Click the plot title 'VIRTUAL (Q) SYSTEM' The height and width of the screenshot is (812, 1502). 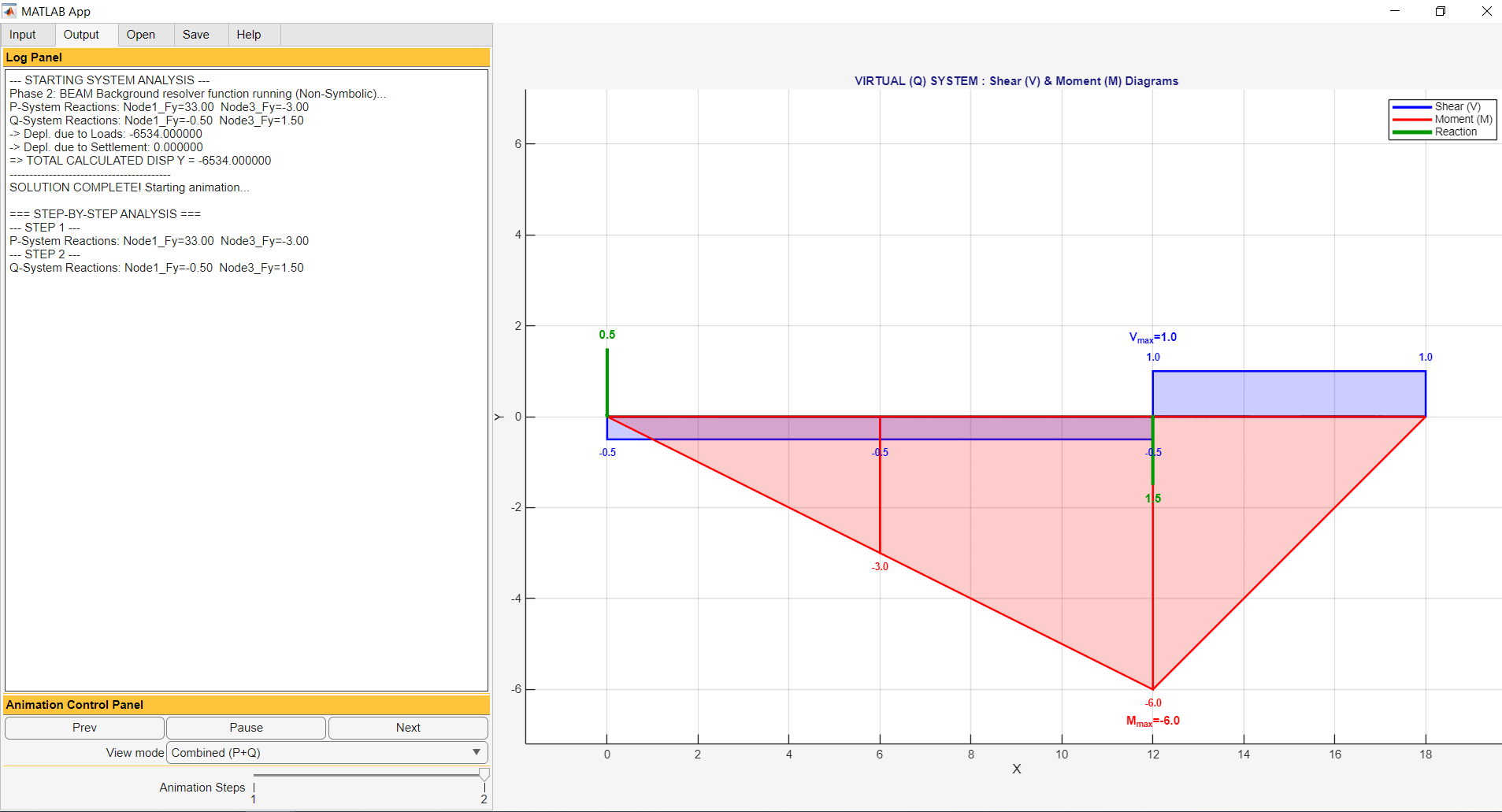tap(1016, 81)
